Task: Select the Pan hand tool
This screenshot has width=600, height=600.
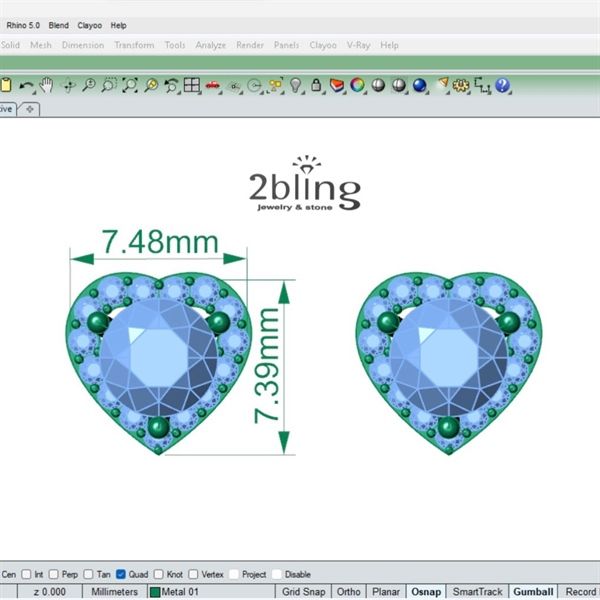Action: (47, 86)
